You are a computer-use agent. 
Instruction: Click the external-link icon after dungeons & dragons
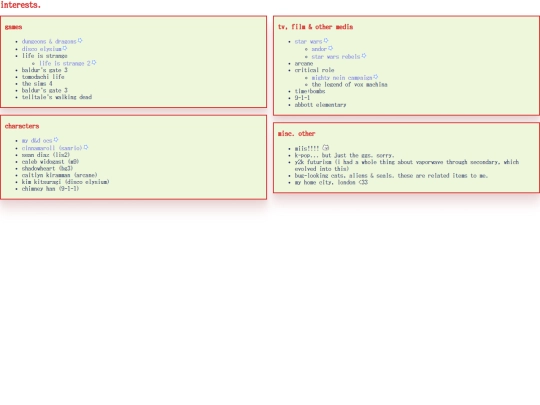click(x=80, y=41)
